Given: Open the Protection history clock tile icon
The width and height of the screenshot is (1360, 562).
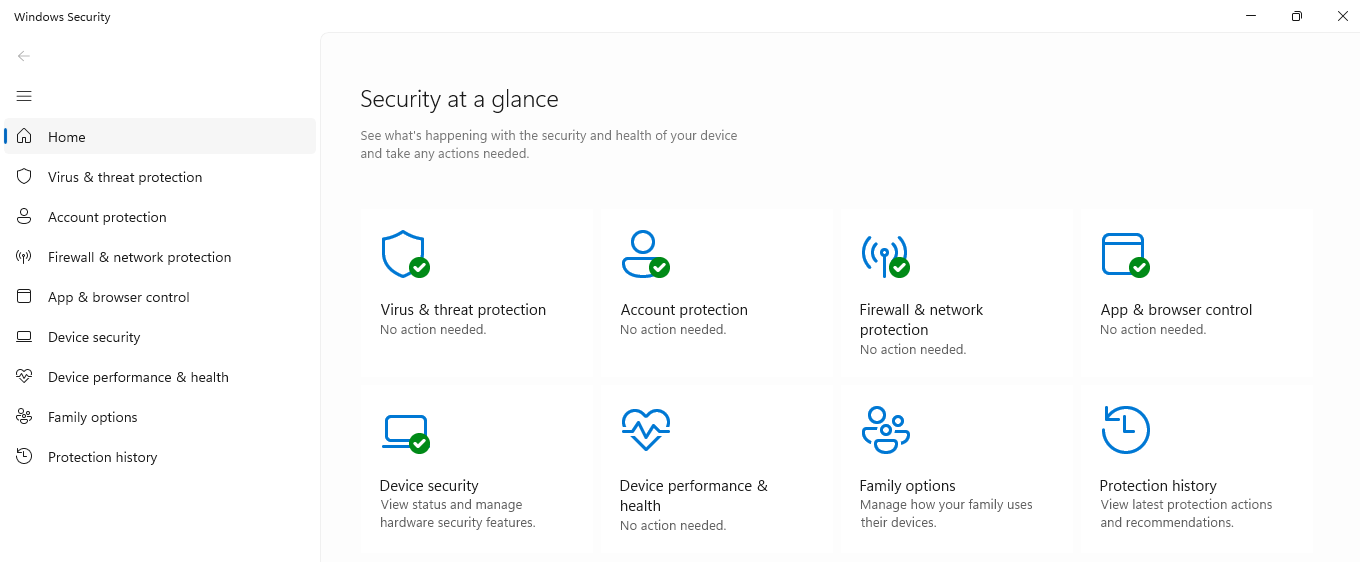Looking at the screenshot, I should [x=1125, y=430].
